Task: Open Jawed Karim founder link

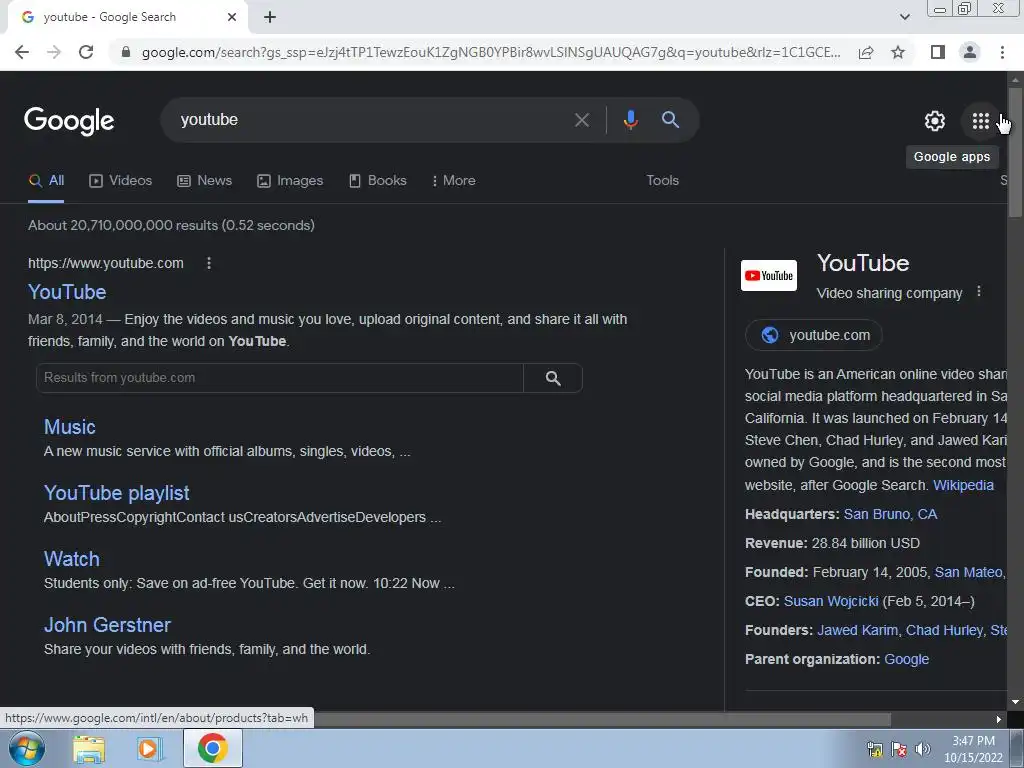Action: 857,630
